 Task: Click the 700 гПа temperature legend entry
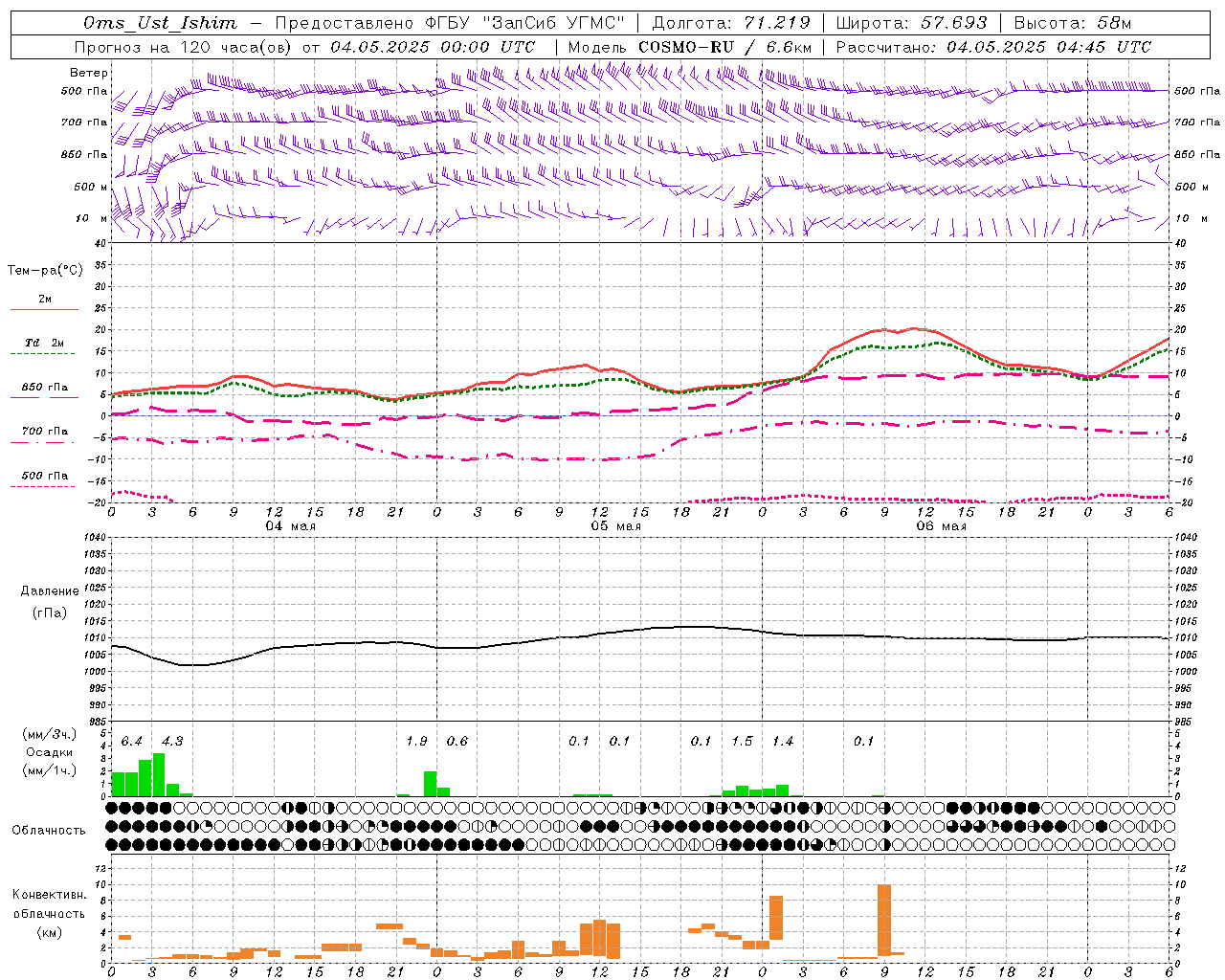point(45,432)
